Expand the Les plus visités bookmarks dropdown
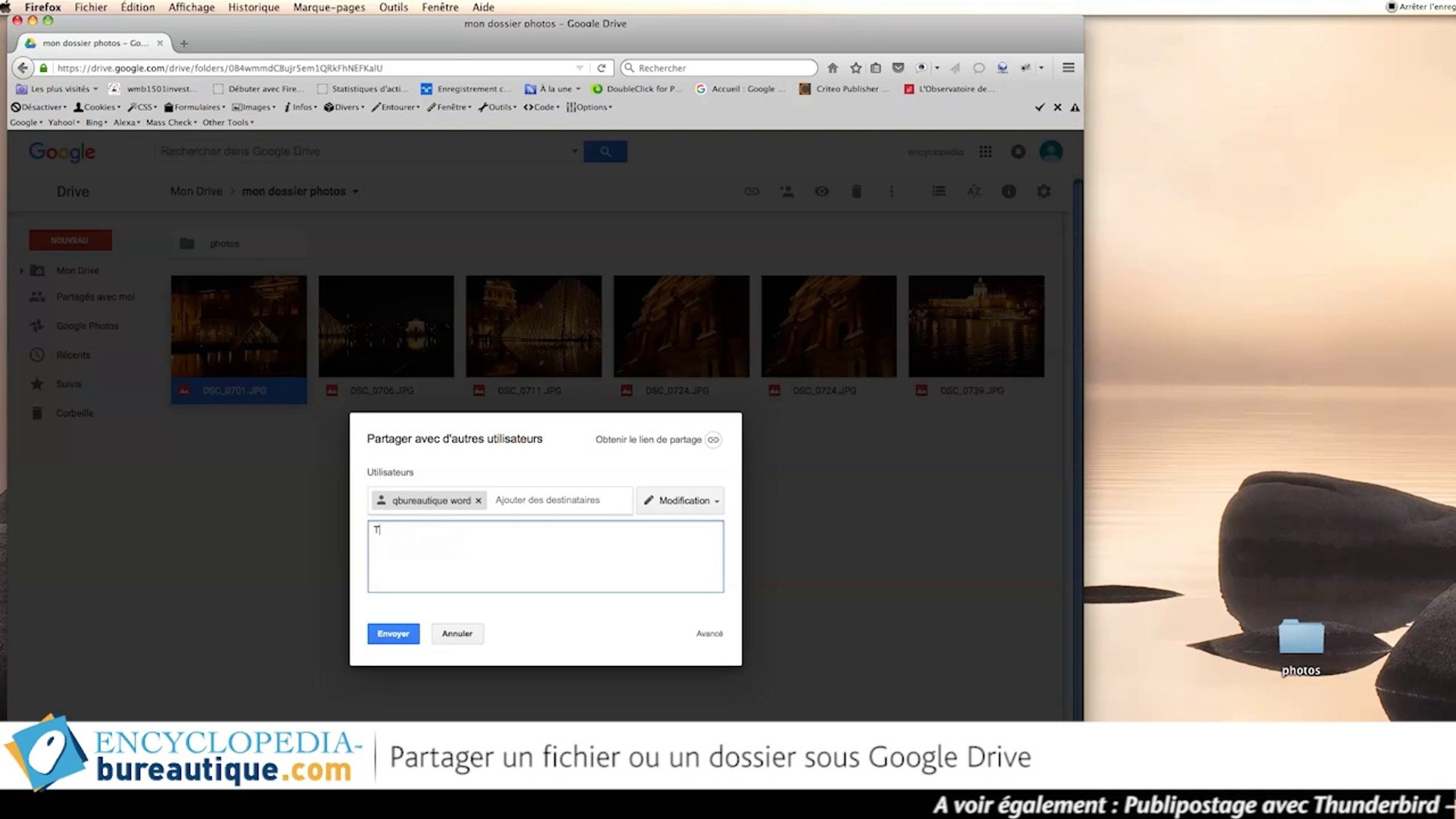Image resolution: width=1456 pixels, height=819 pixels. click(64, 89)
